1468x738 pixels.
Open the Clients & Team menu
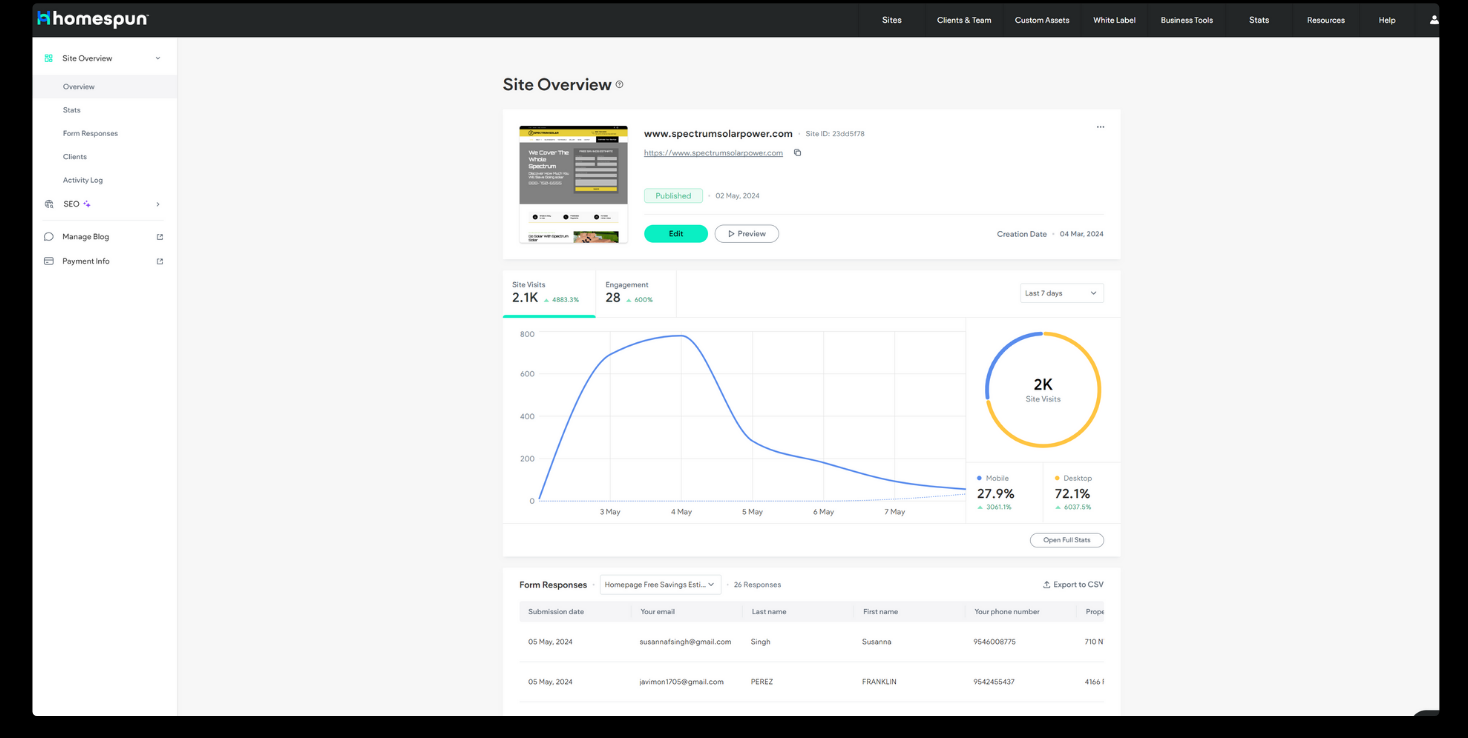[964, 20]
